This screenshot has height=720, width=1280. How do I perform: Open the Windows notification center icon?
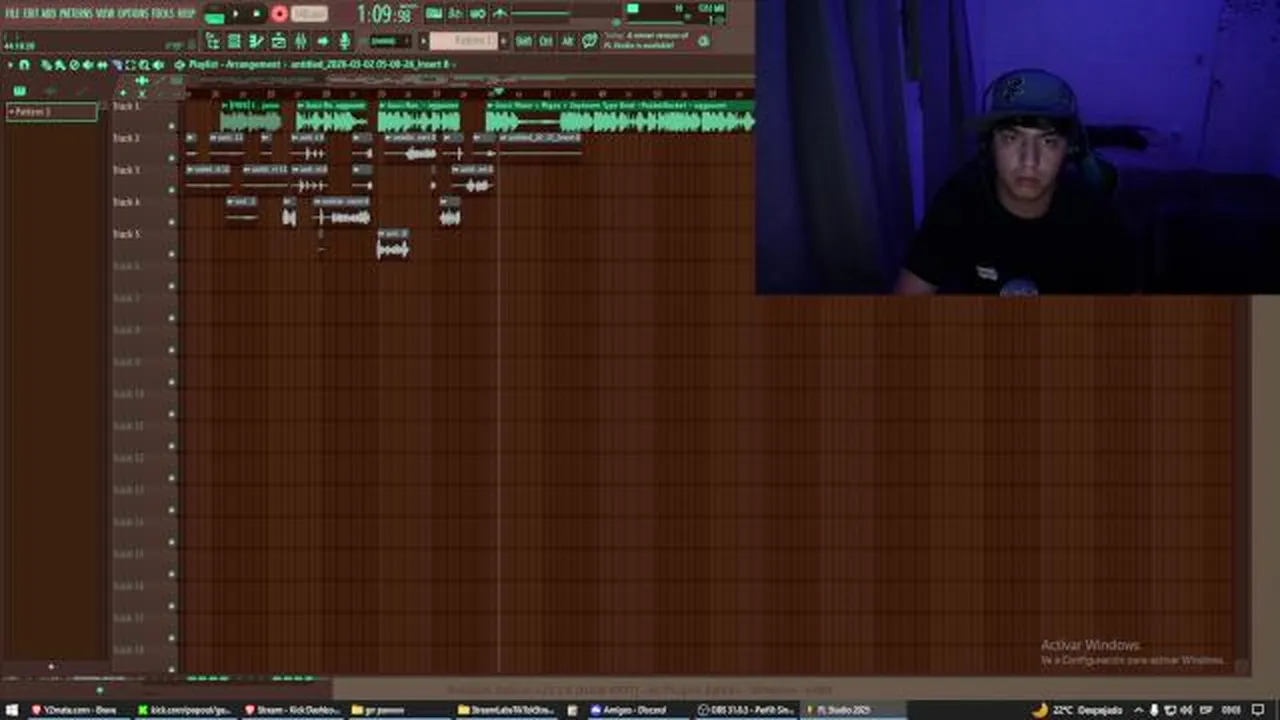point(1259,710)
